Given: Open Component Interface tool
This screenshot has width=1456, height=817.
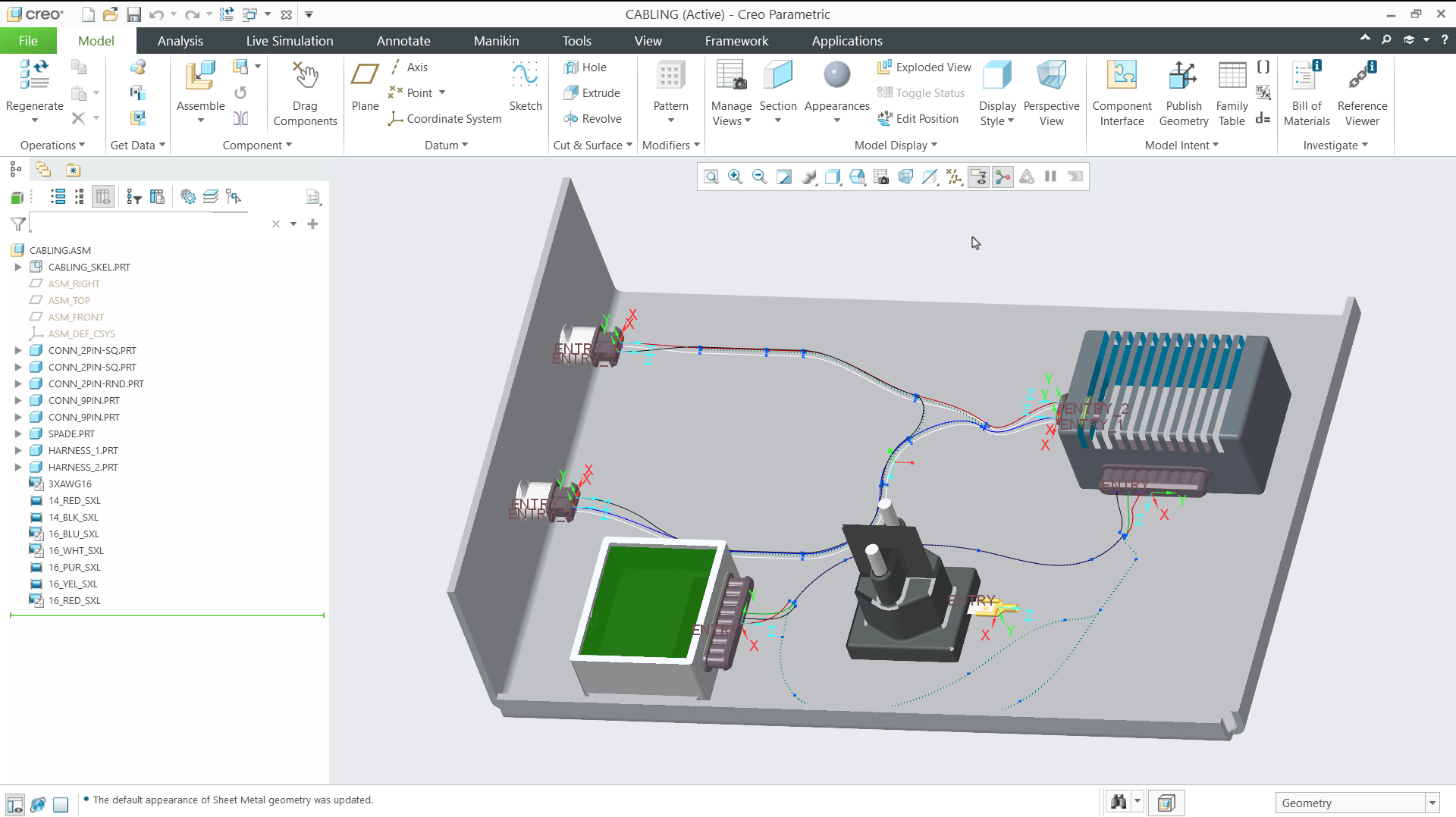Looking at the screenshot, I should pyautogui.click(x=1122, y=93).
